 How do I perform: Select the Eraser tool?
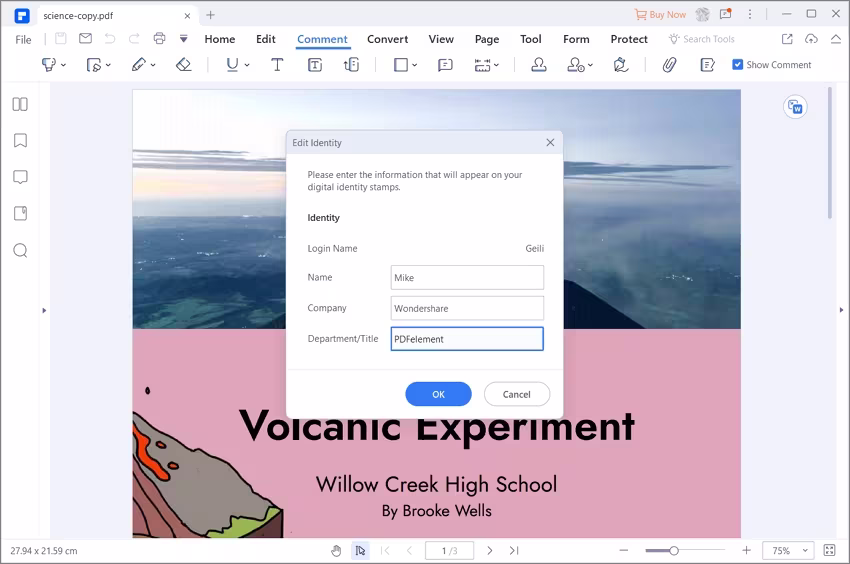(184, 65)
